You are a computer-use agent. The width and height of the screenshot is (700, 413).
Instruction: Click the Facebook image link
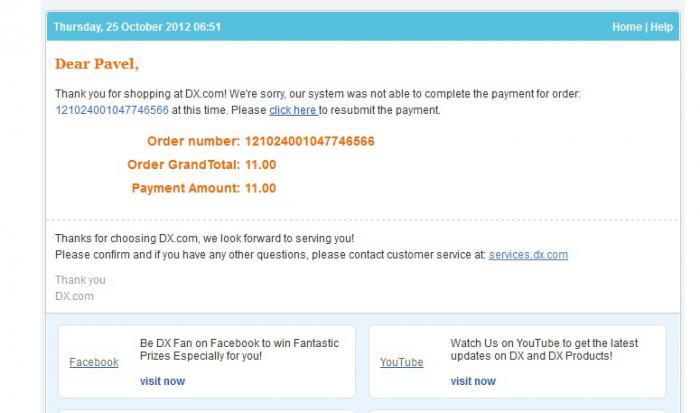point(94,362)
